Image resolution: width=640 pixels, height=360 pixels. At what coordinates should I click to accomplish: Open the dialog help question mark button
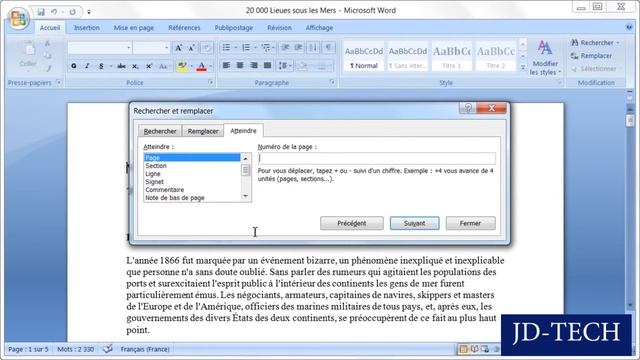468,108
